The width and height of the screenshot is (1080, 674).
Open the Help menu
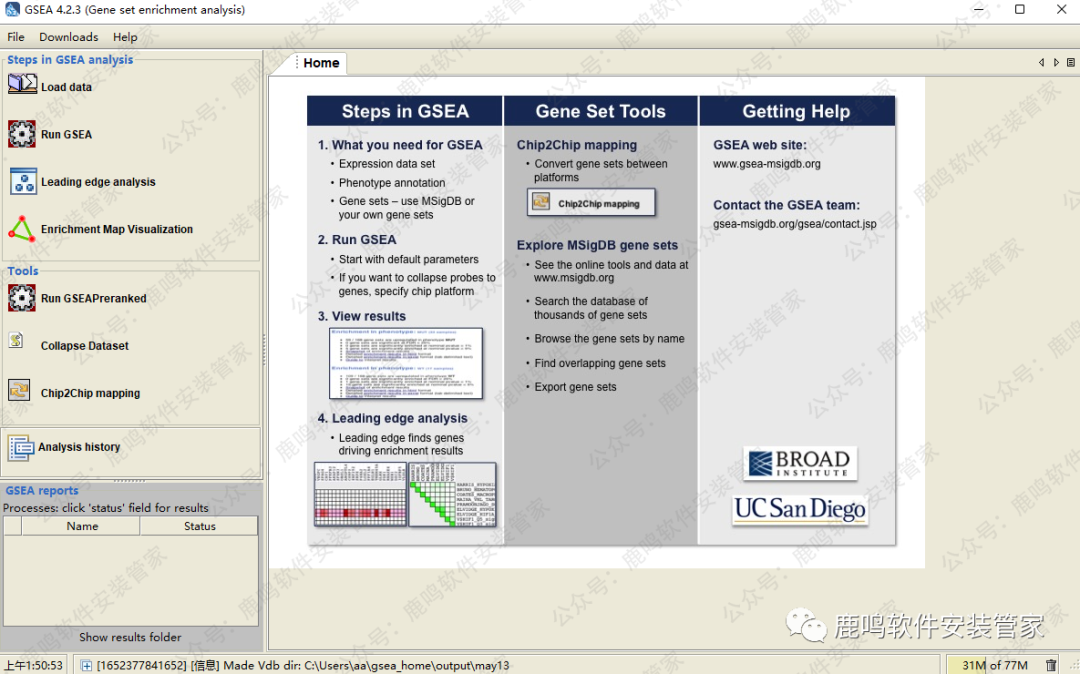(x=125, y=37)
